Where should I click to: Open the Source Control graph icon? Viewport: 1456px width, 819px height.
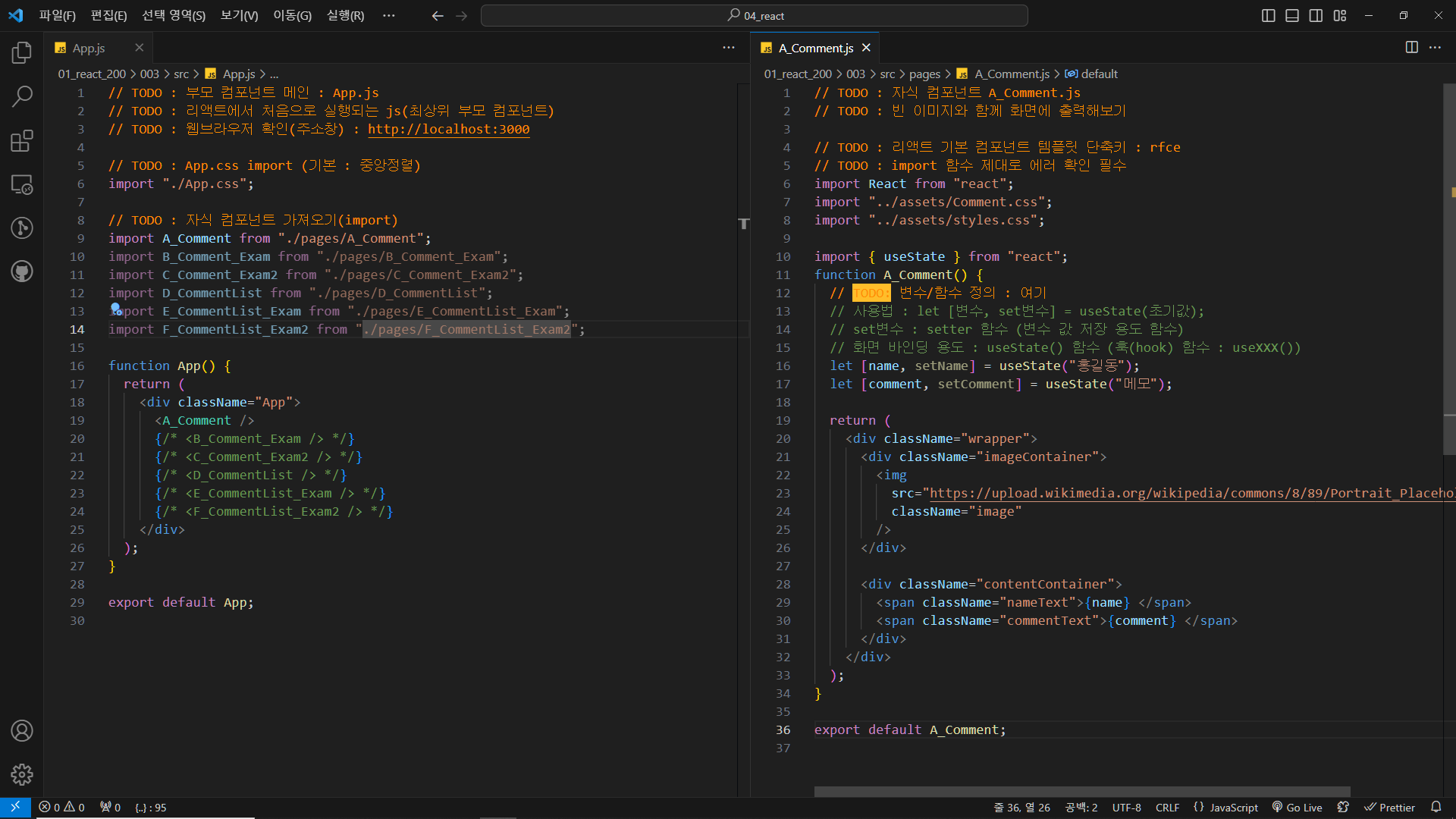pyautogui.click(x=22, y=227)
